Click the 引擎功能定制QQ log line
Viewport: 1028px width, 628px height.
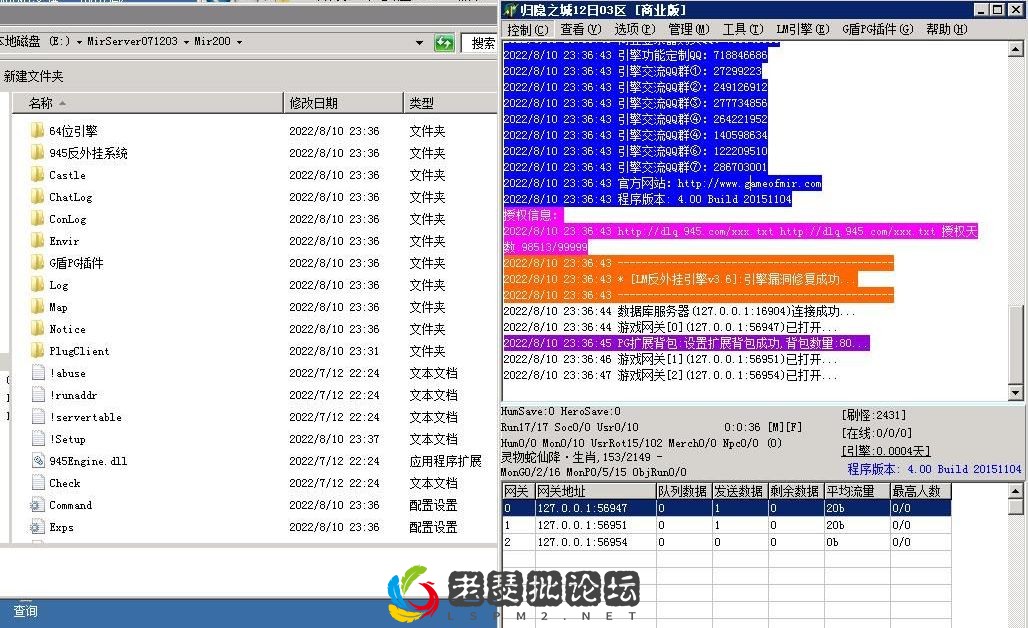point(635,55)
